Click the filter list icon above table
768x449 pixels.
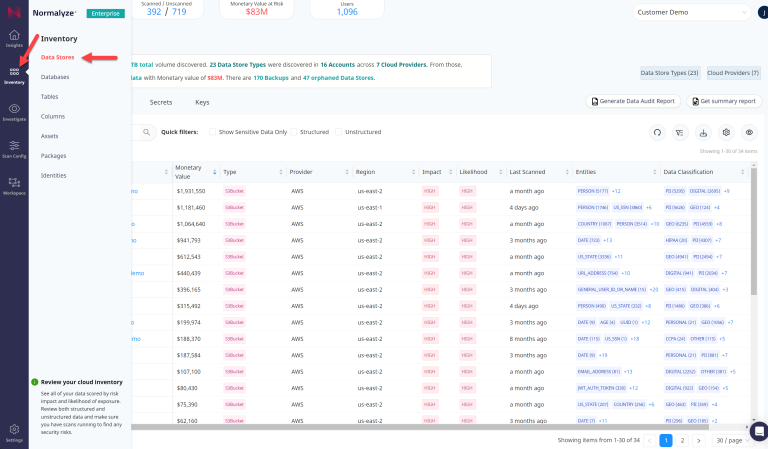tap(680, 132)
